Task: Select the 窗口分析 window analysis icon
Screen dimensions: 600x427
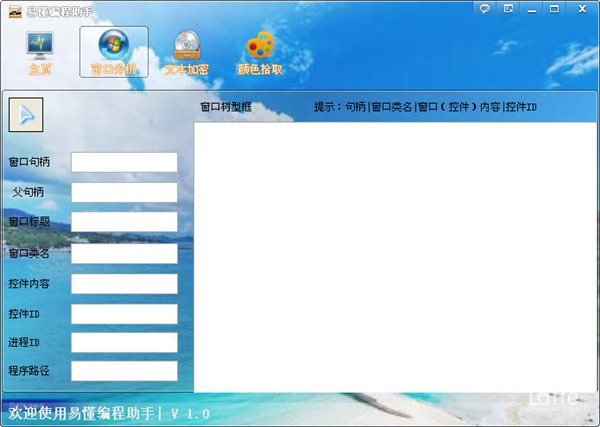Action: [113, 52]
